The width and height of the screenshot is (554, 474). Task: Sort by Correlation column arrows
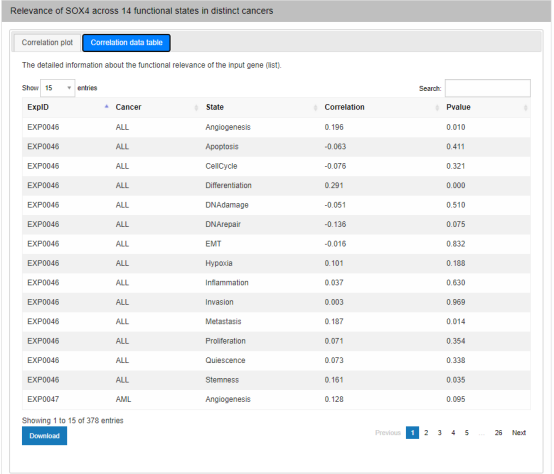tap(437, 107)
